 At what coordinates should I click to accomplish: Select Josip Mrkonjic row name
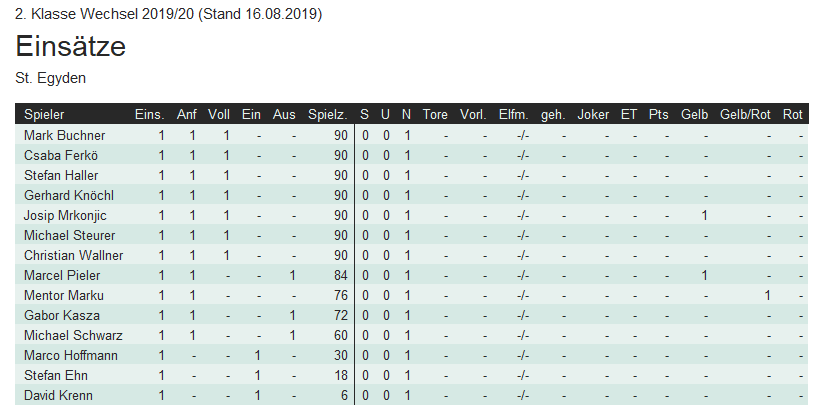tap(65, 215)
